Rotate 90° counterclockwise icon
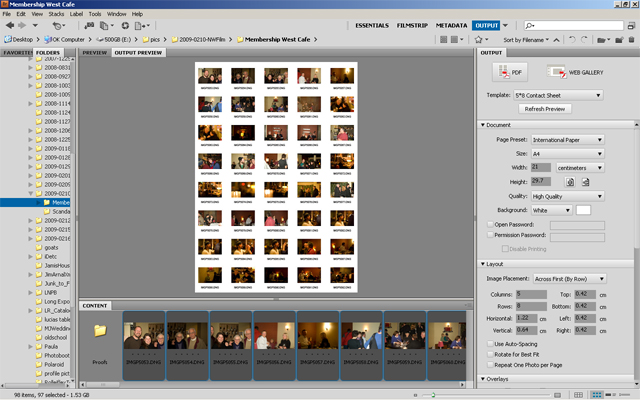This screenshot has width=640, height=400. [x=572, y=40]
